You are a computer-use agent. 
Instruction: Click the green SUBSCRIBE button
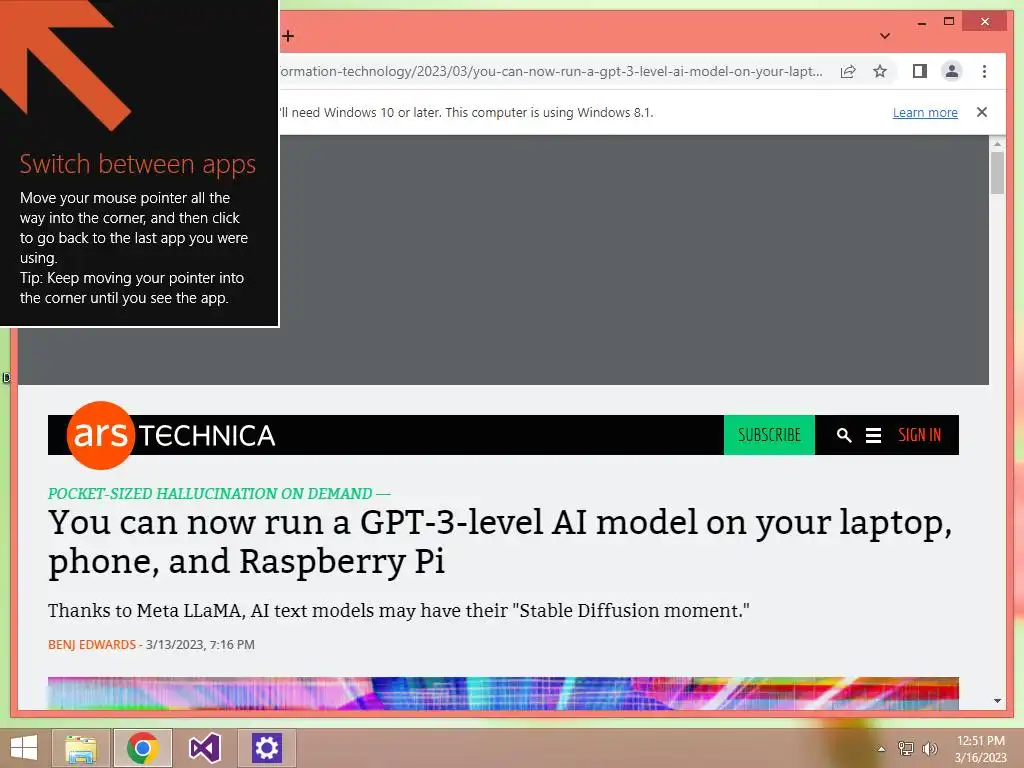coord(769,435)
